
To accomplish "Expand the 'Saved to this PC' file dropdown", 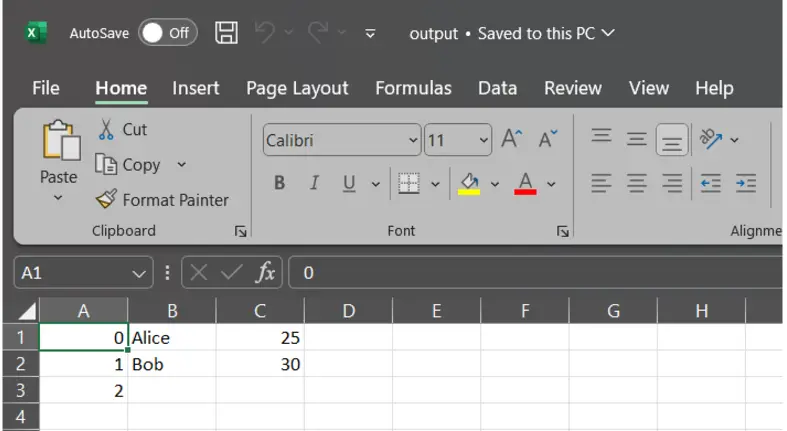I will click(x=608, y=33).
